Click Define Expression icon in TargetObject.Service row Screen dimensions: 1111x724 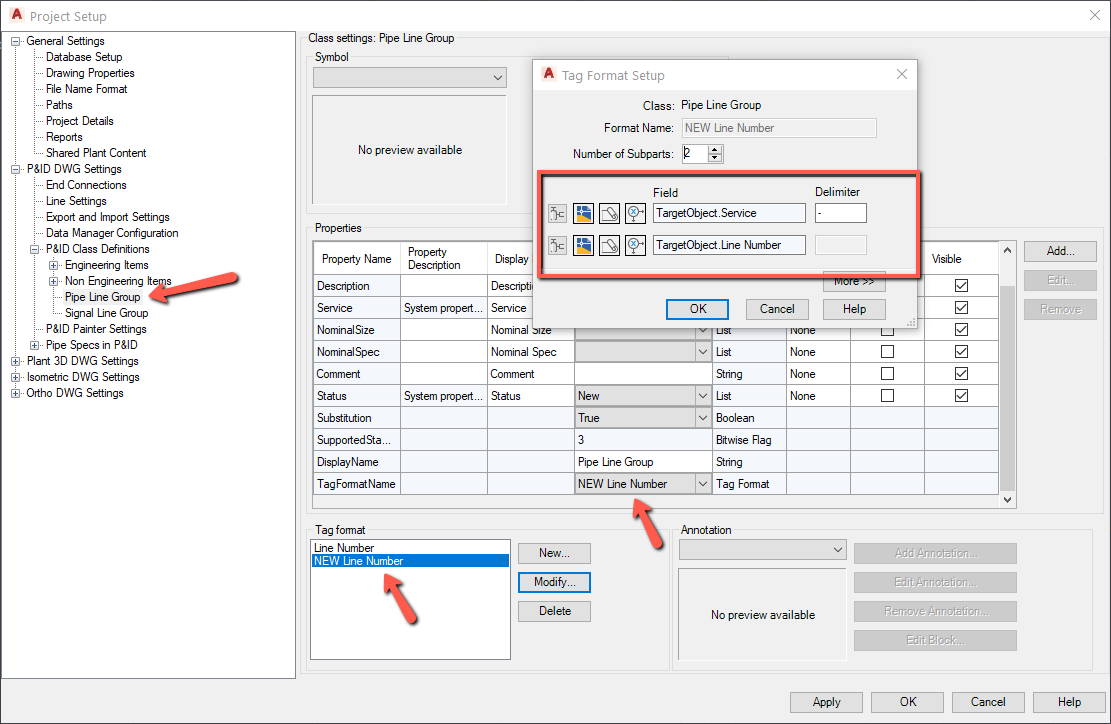click(636, 213)
